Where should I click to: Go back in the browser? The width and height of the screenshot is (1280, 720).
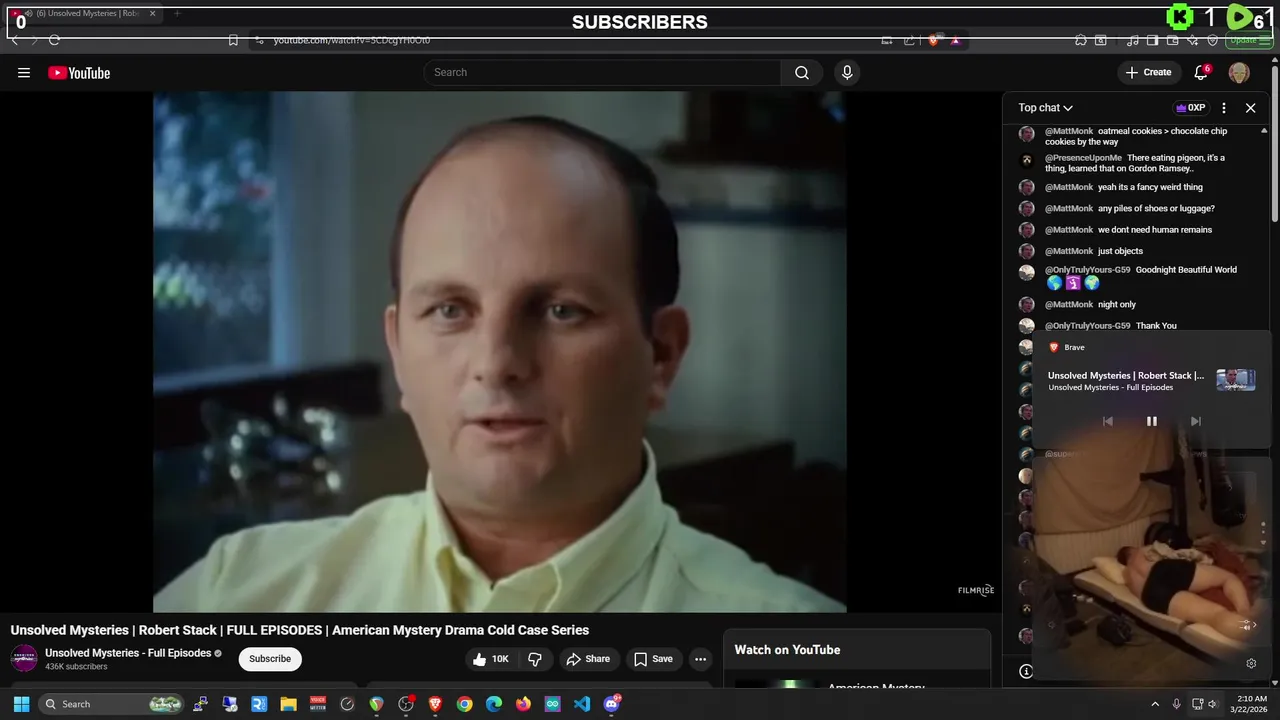(14, 40)
